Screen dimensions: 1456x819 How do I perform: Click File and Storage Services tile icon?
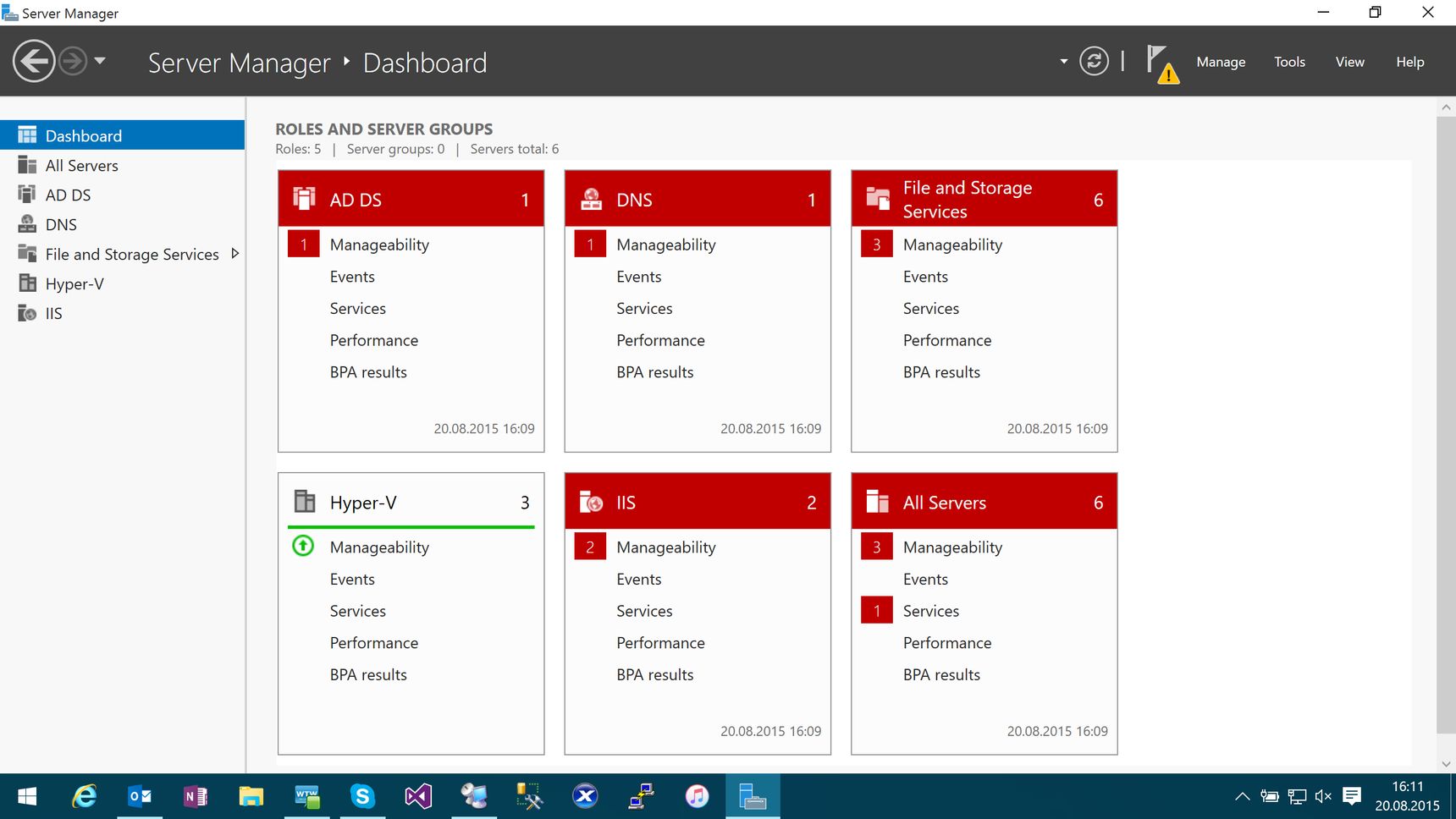coord(878,199)
